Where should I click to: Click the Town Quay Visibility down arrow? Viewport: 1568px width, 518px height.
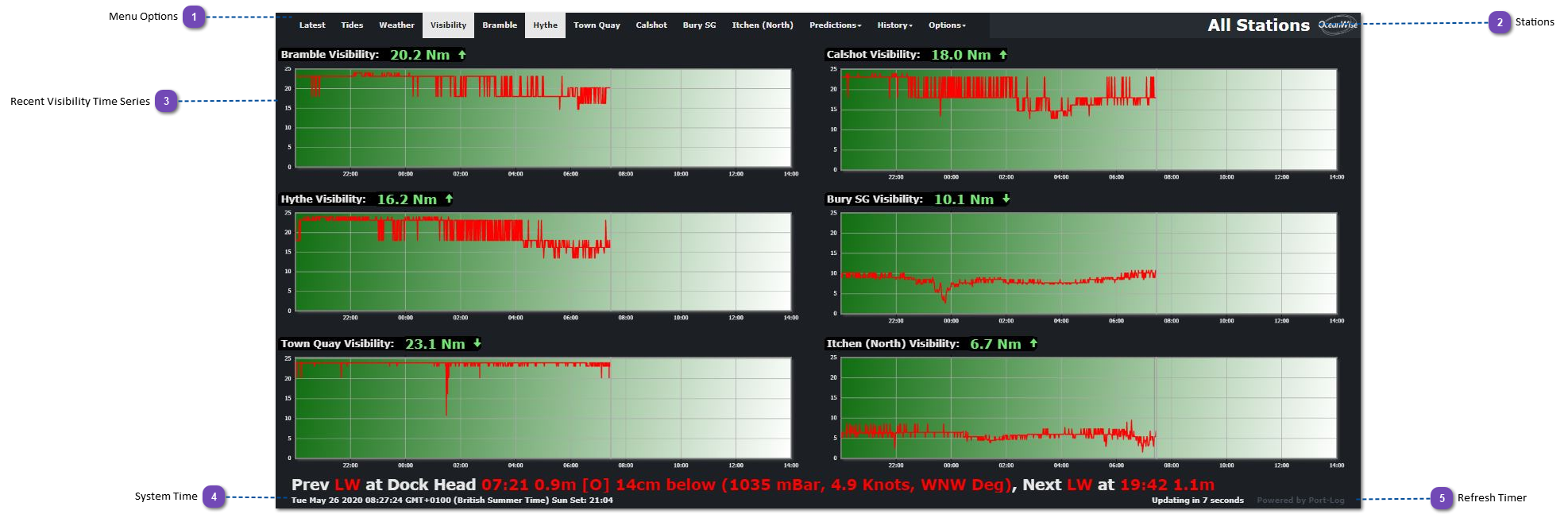pyautogui.click(x=477, y=343)
